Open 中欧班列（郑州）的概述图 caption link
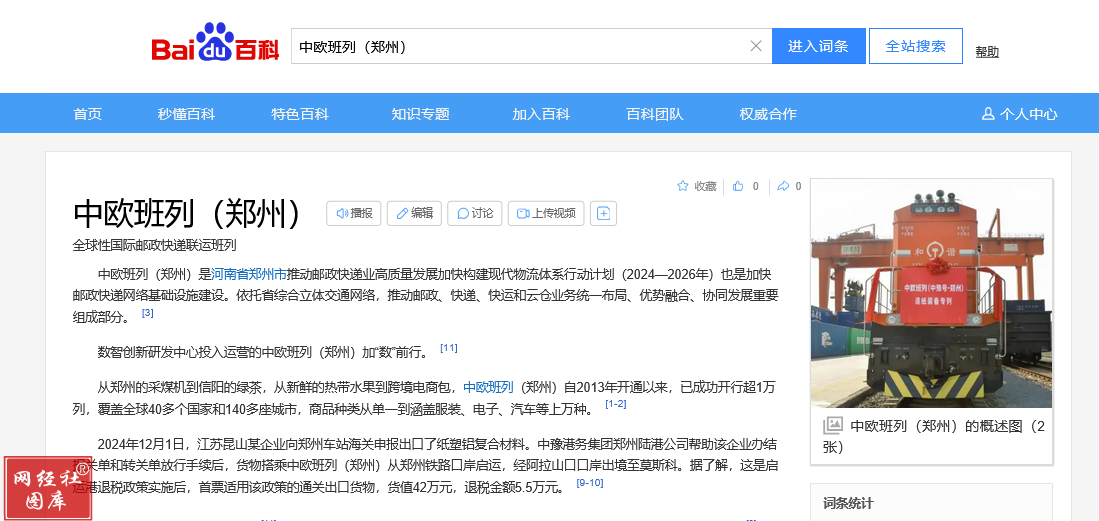This screenshot has width=1099, height=521. click(x=934, y=436)
